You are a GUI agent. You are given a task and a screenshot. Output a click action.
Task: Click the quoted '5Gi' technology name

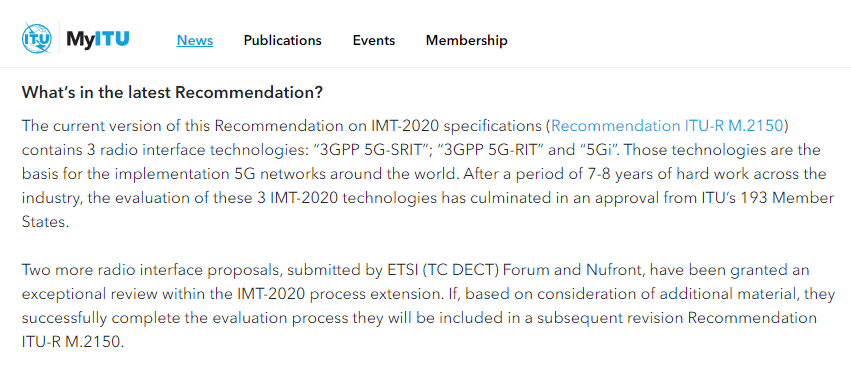[x=578, y=150]
